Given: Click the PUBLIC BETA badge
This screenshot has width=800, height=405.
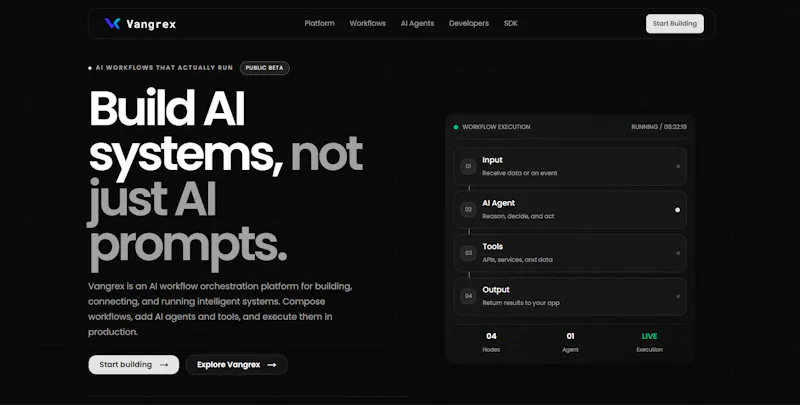Looking at the screenshot, I should (x=264, y=68).
